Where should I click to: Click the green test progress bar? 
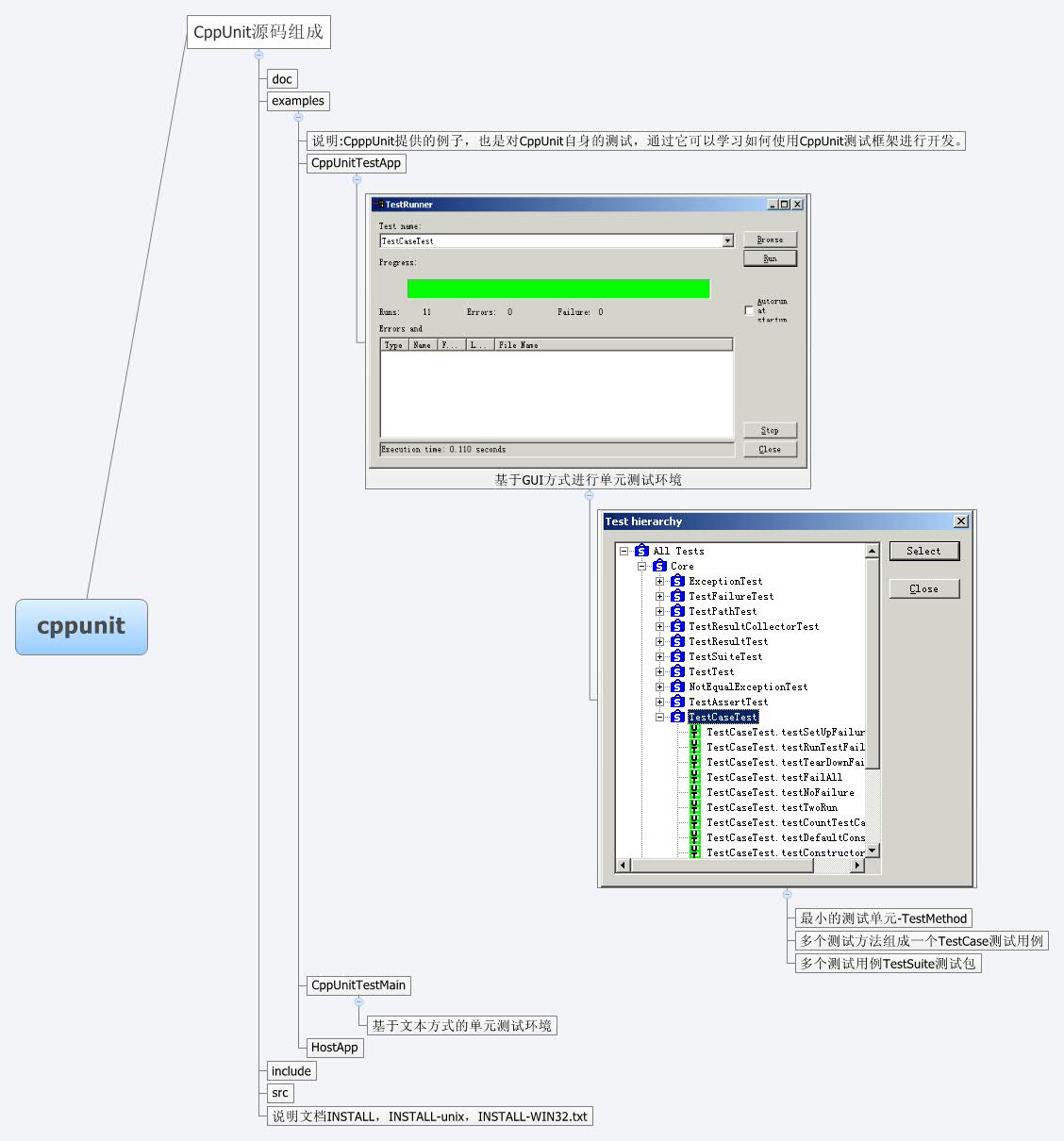pos(558,289)
